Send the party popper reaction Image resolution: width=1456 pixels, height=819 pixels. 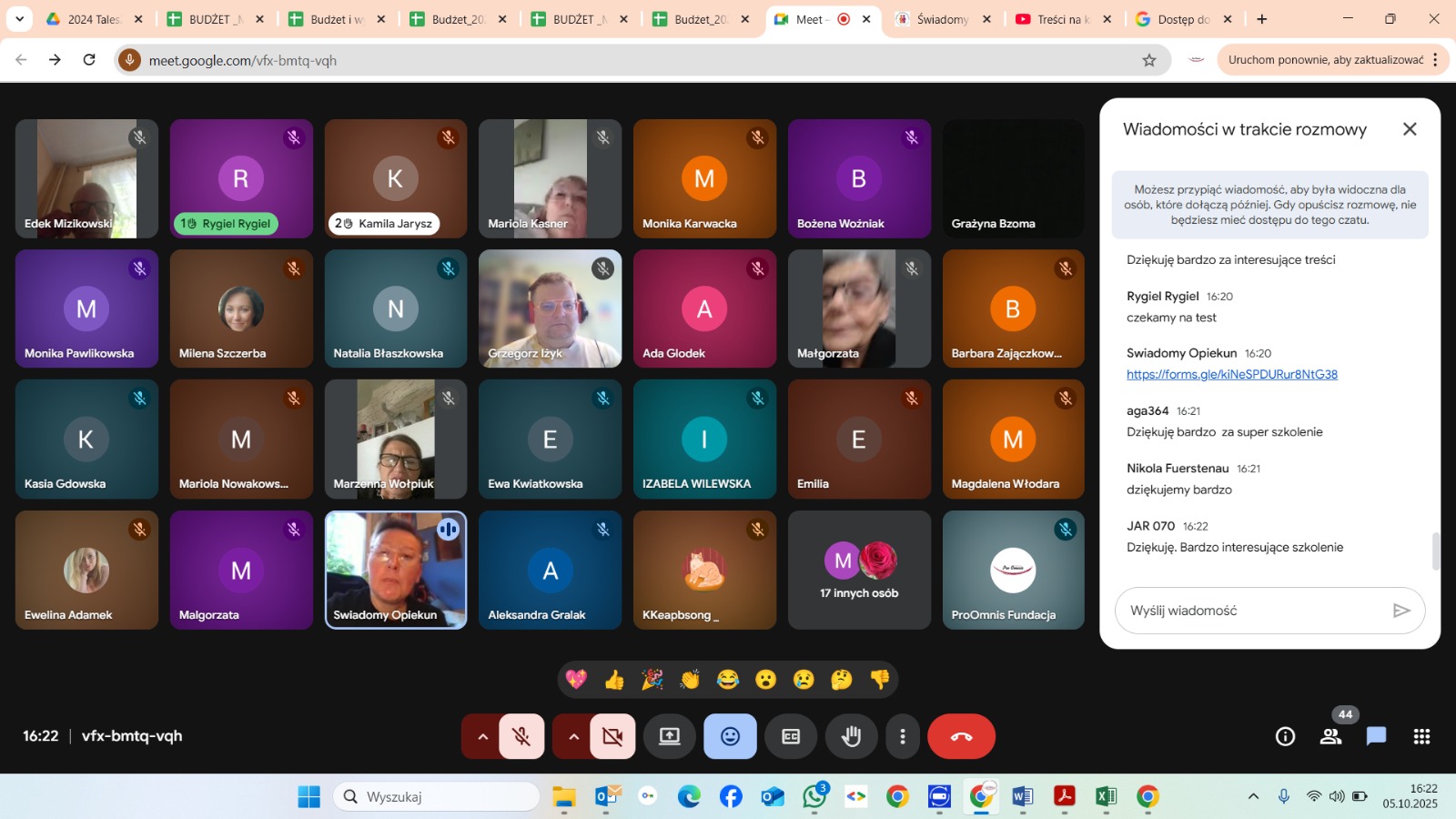(x=652, y=680)
